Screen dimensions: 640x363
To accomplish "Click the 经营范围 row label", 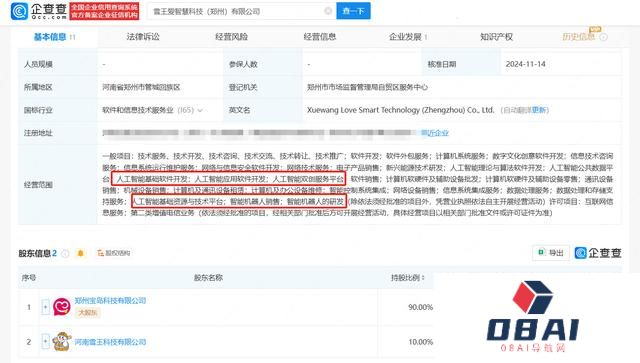I will click(x=38, y=185).
